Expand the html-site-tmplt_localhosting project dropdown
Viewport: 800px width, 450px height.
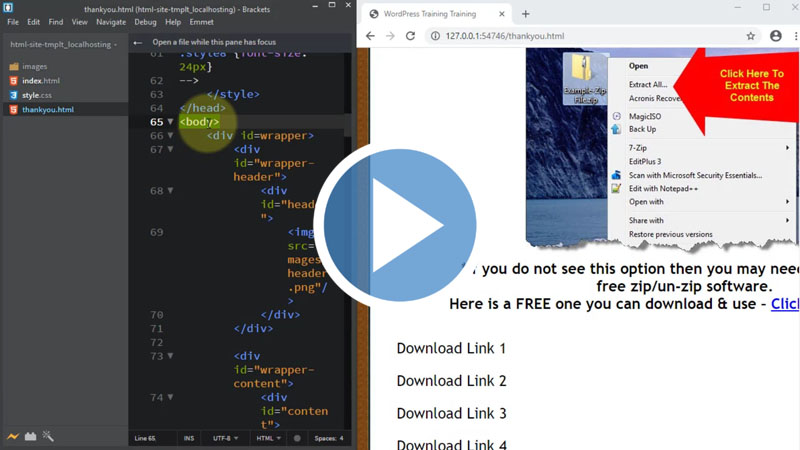coord(63,44)
